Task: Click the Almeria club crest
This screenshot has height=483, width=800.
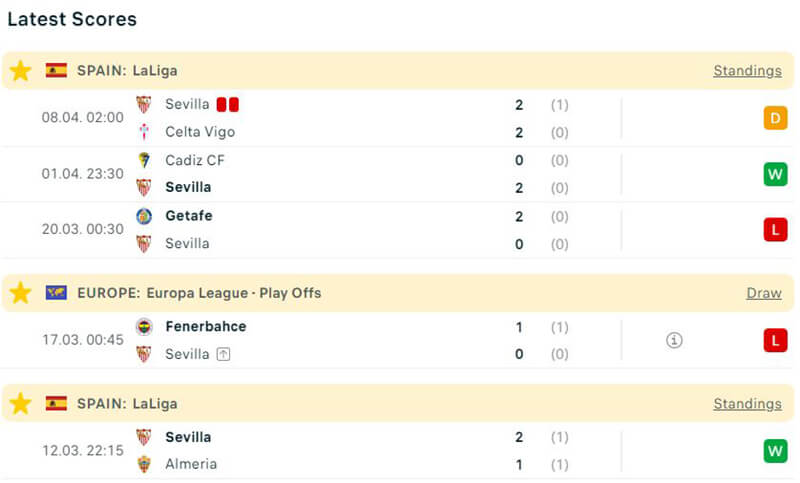Action: tap(144, 464)
